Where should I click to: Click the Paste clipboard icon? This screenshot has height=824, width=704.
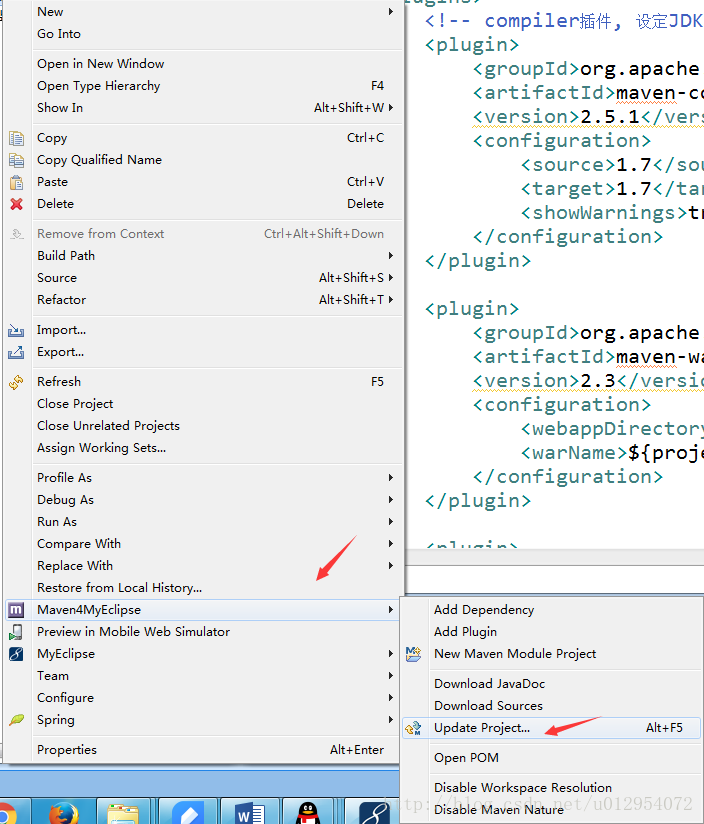tap(16, 182)
